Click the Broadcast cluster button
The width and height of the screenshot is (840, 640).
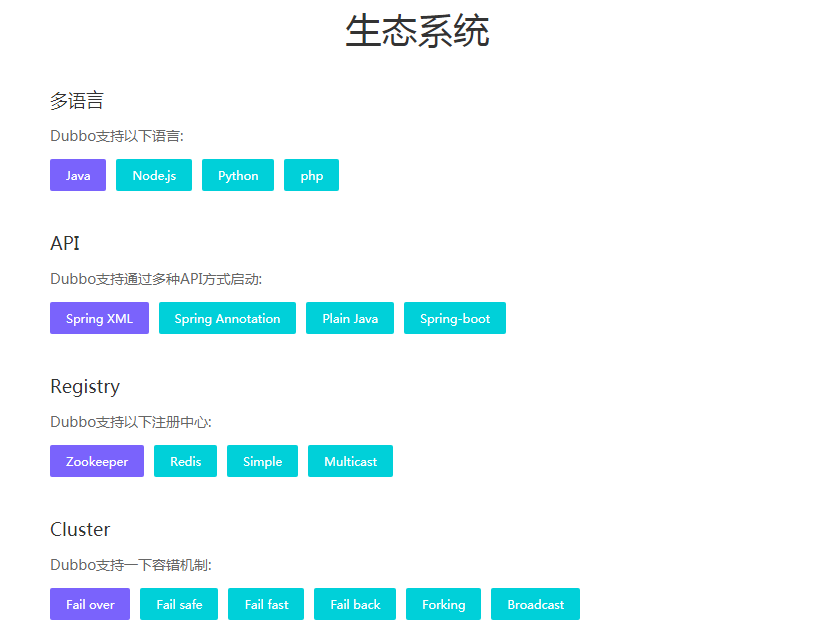click(x=535, y=604)
